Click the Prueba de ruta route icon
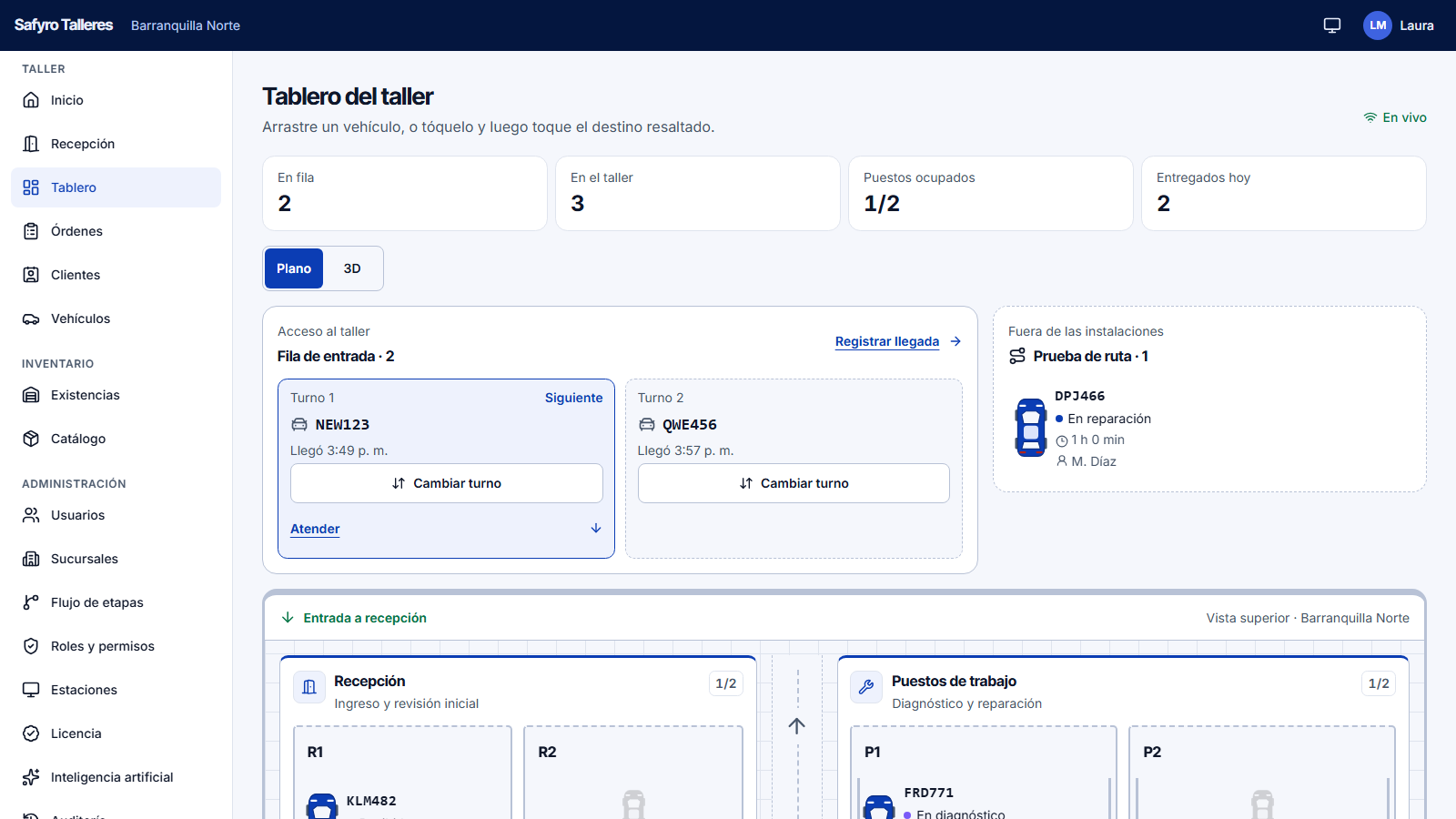 point(1017,356)
